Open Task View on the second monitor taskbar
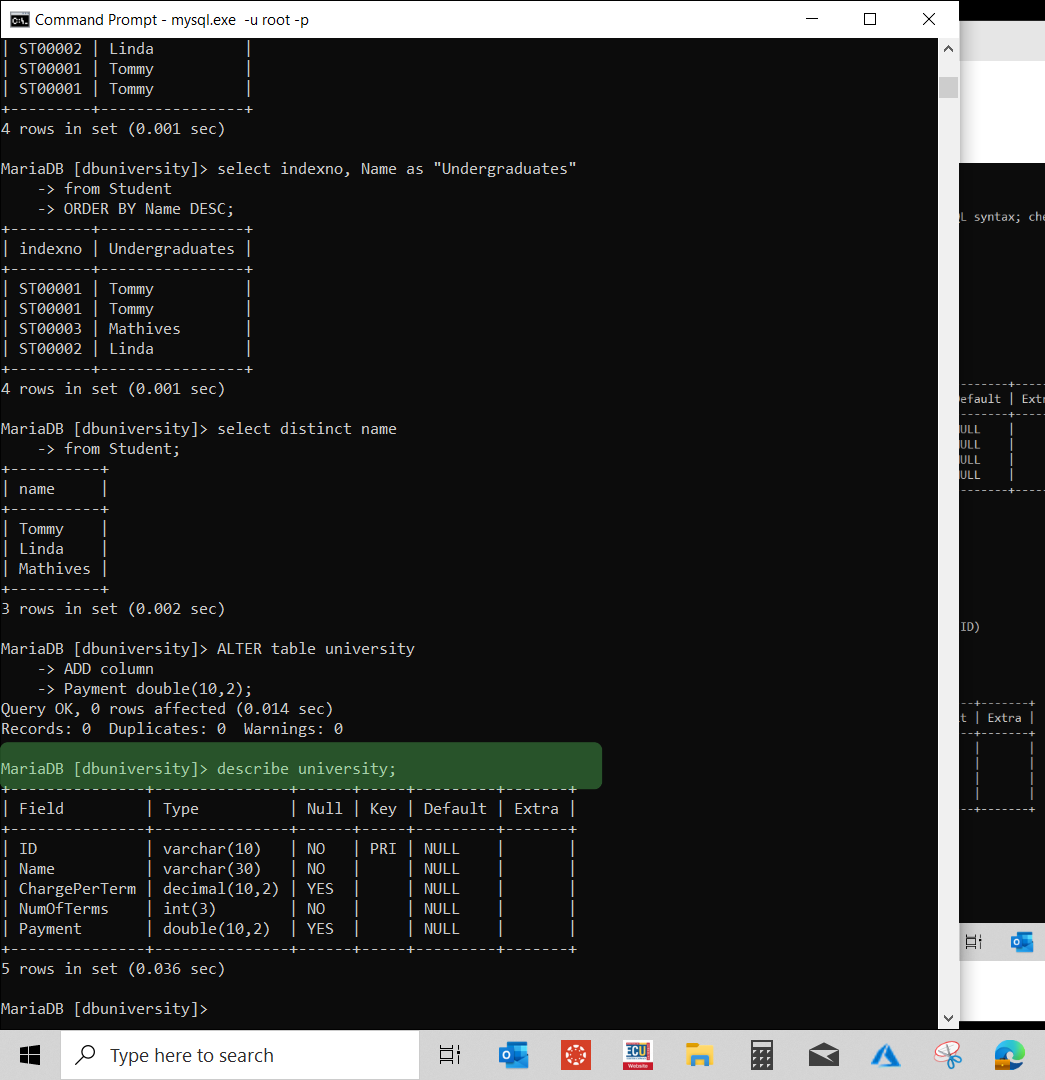Image resolution: width=1045 pixels, height=1080 pixels. click(972, 941)
